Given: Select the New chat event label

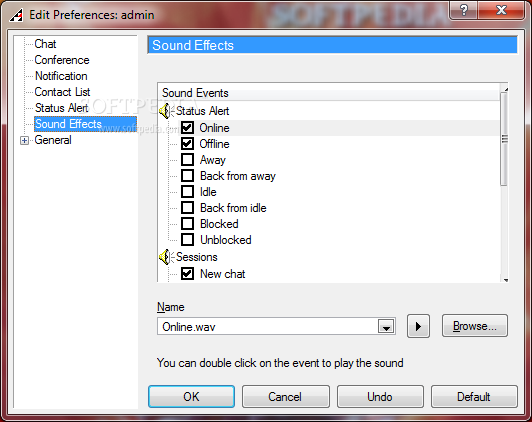Looking at the screenshot, I should pos(223,274).
